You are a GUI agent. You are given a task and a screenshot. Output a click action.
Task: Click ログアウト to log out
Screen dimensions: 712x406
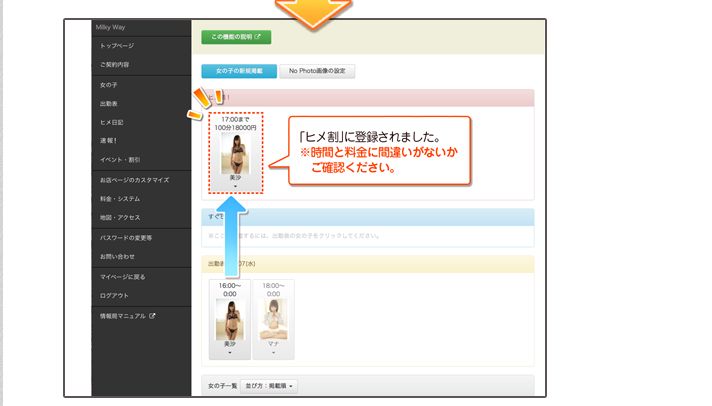(x=114, y=296)
